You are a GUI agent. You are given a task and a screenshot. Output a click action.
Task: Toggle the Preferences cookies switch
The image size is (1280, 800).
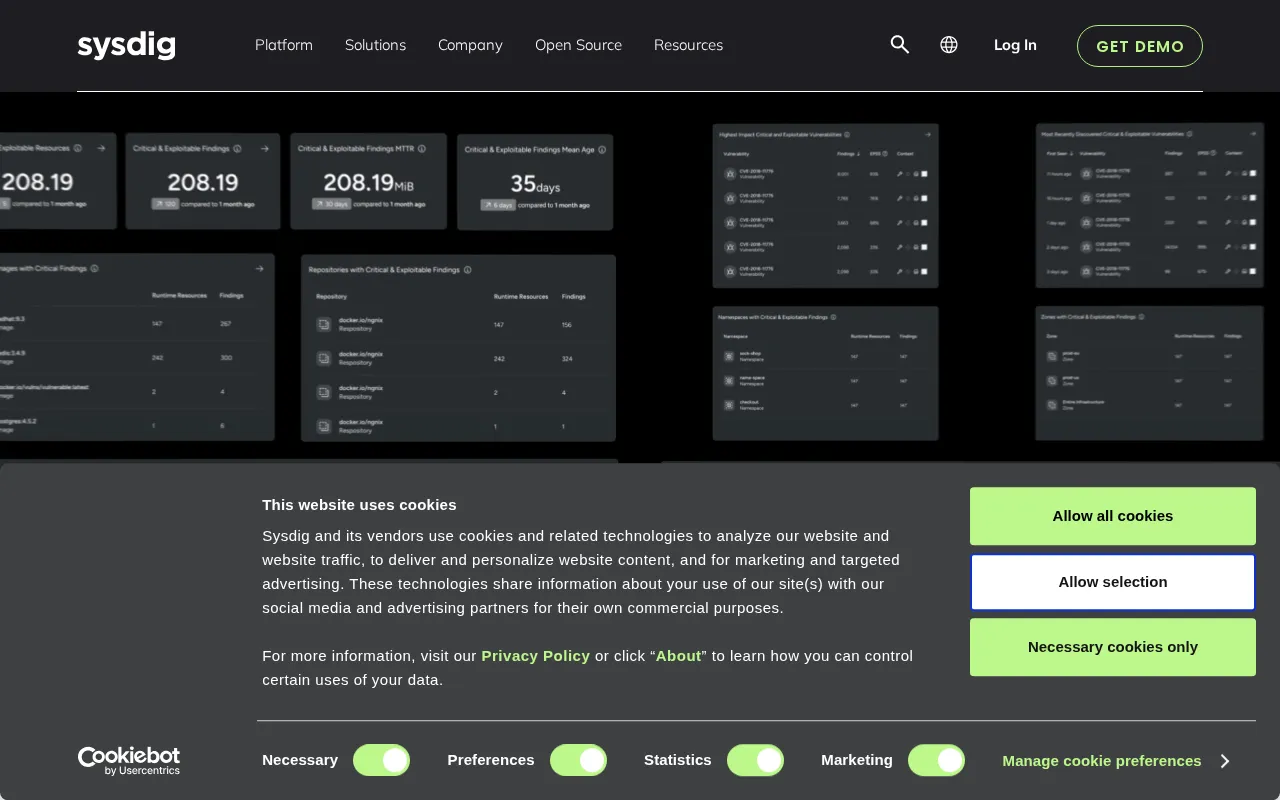[x=578, y=760]
